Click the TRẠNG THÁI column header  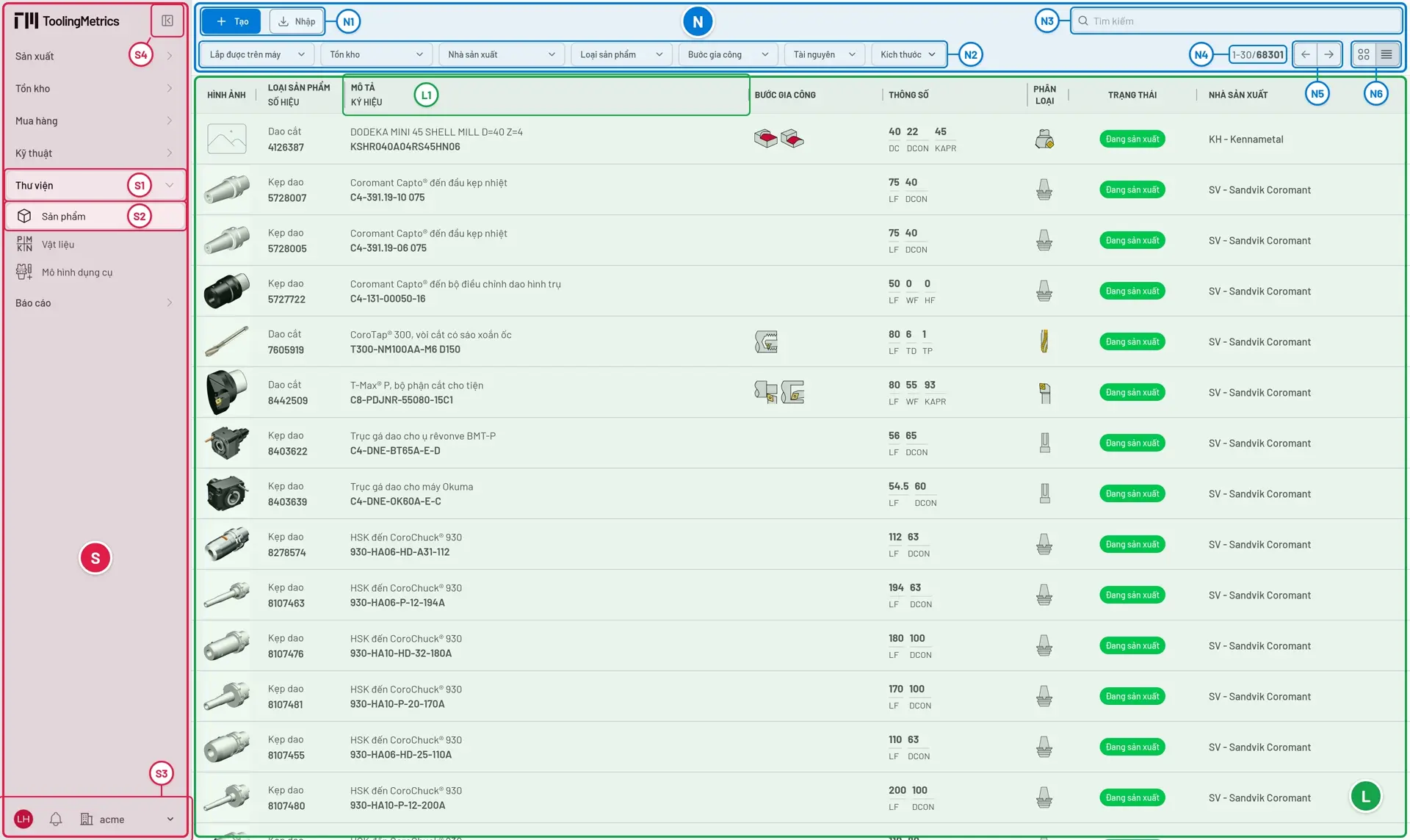point(1132,95)
